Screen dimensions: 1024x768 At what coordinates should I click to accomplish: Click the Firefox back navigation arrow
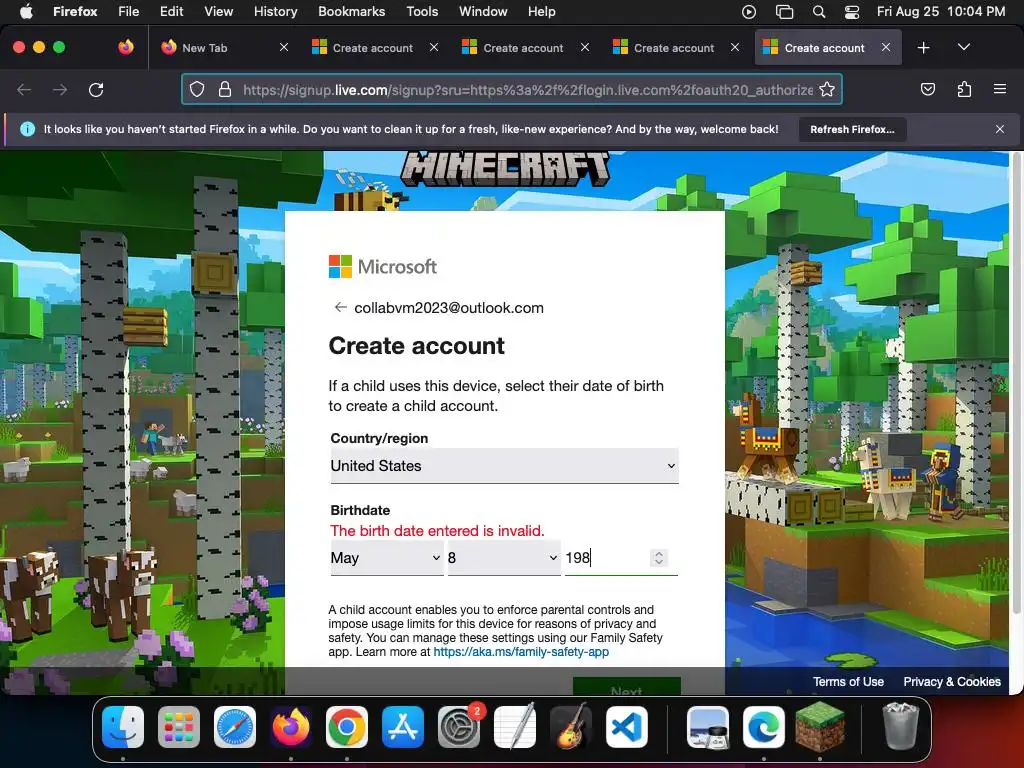pos(24,89)
